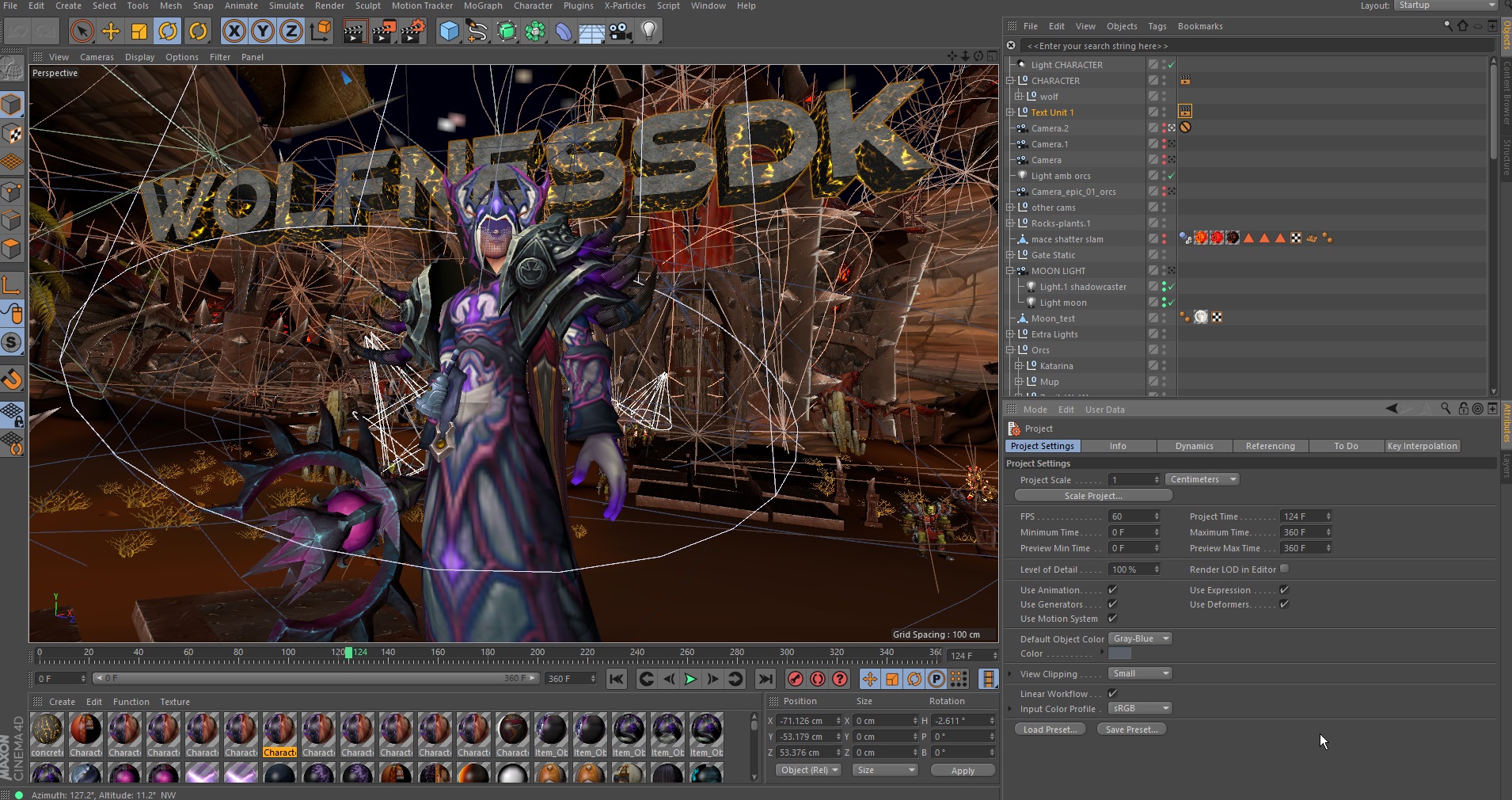
Task: Switch to Key Interpolation tab
Action: pos(1422,446)
